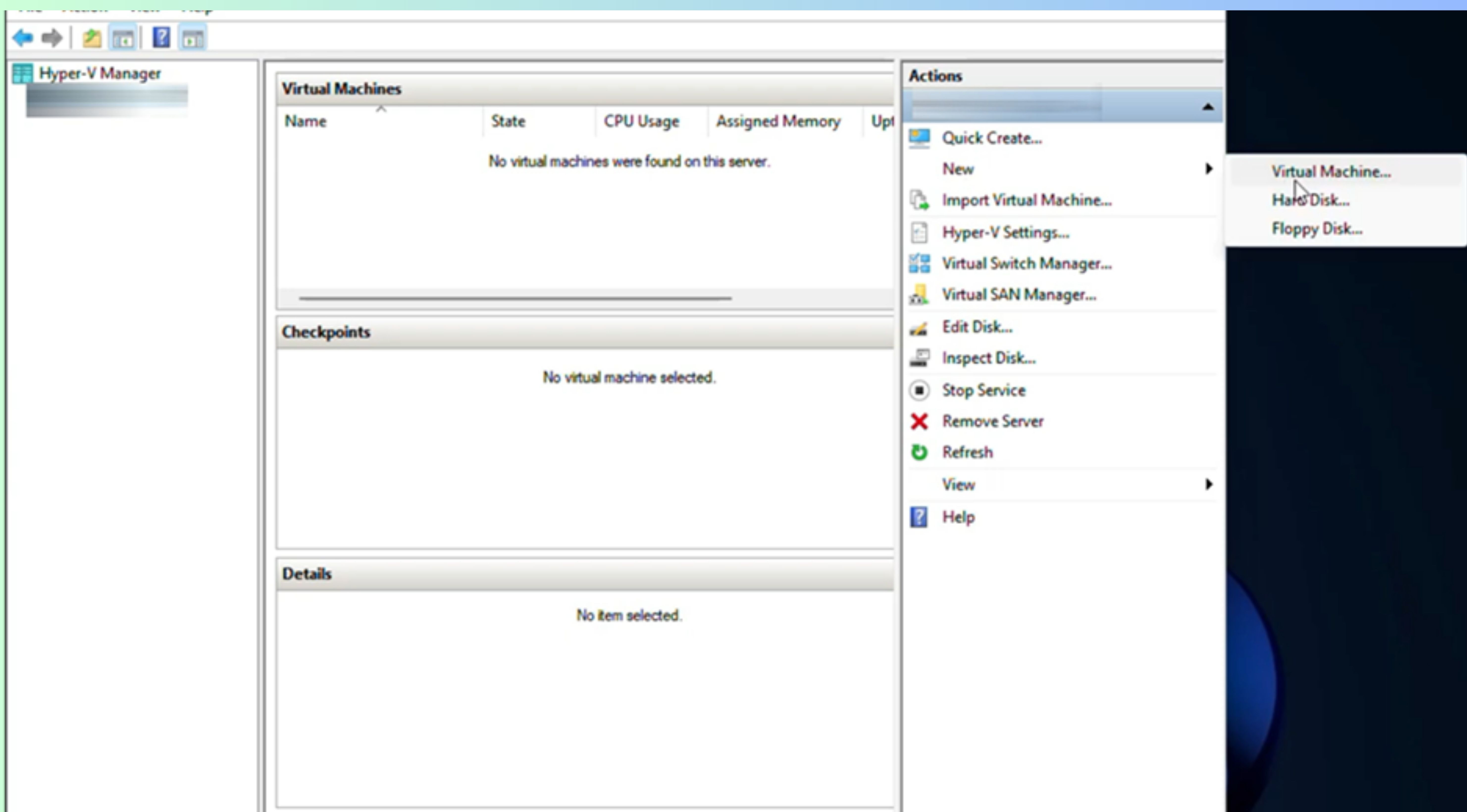Click the Help question mark icon in Actions
Screen dimensions: 1467x812
919,517
